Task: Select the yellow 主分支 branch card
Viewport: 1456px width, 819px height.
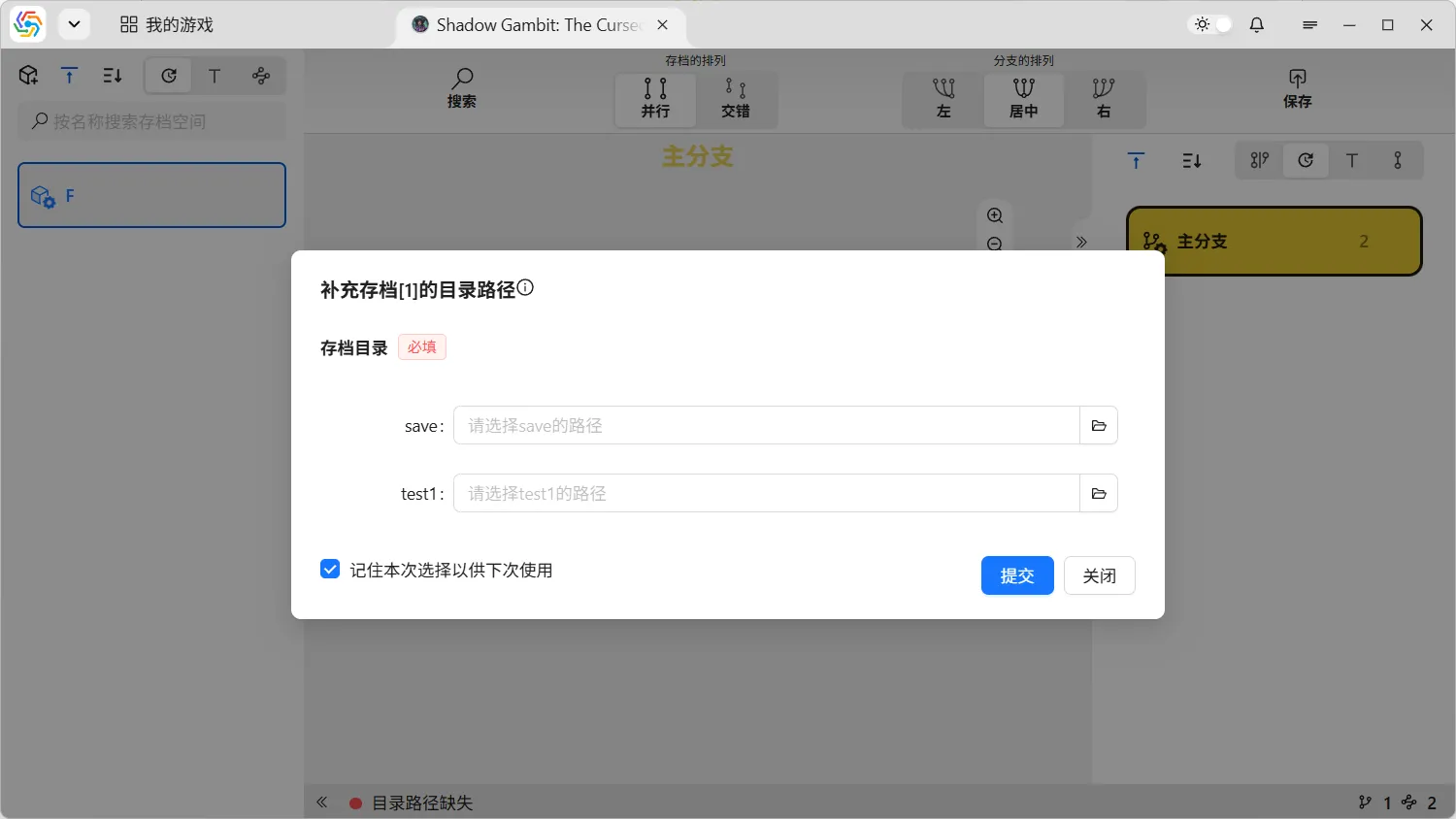Action: 1274,242
